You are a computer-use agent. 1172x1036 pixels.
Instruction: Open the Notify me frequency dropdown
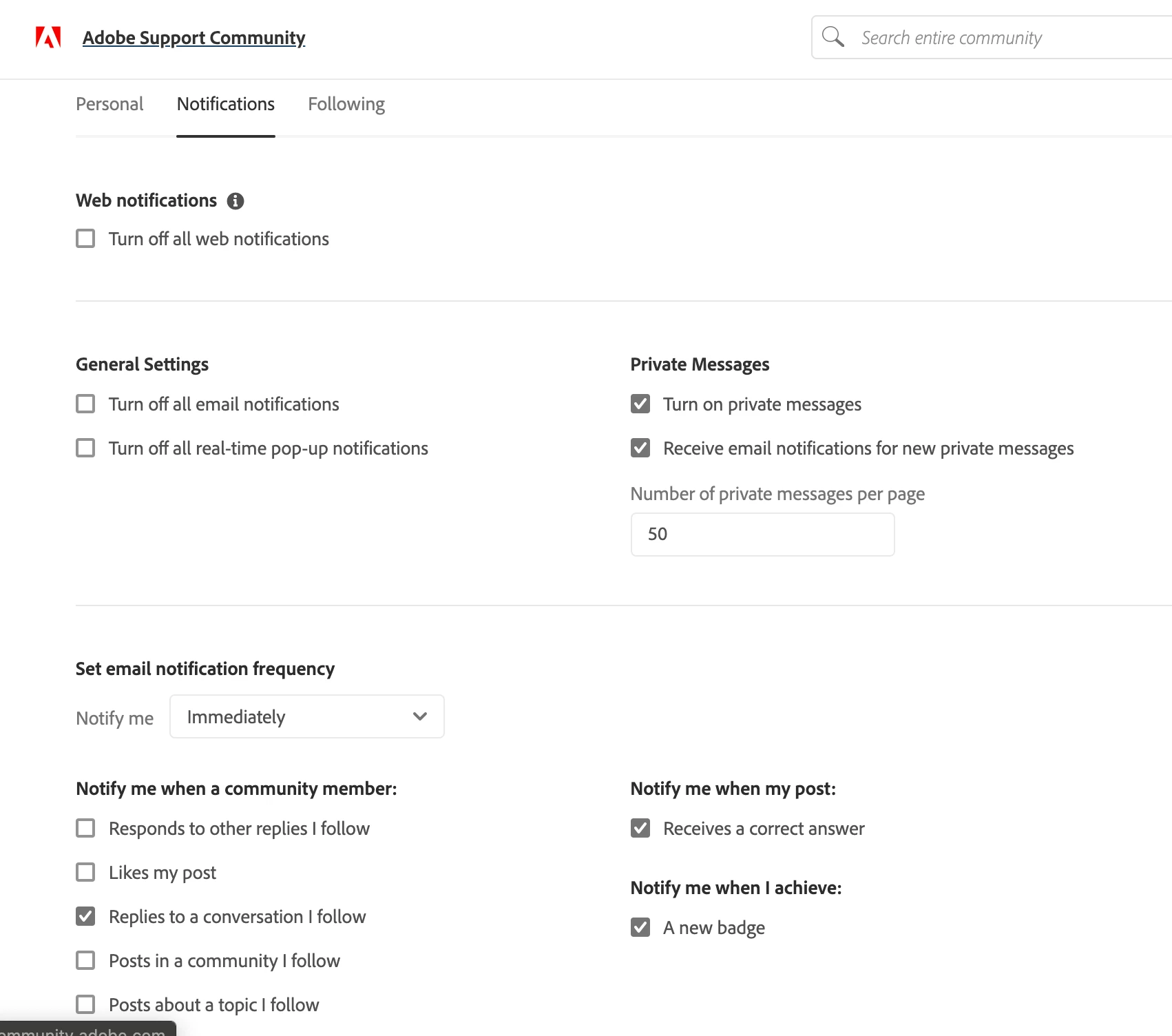coord(306,716)
